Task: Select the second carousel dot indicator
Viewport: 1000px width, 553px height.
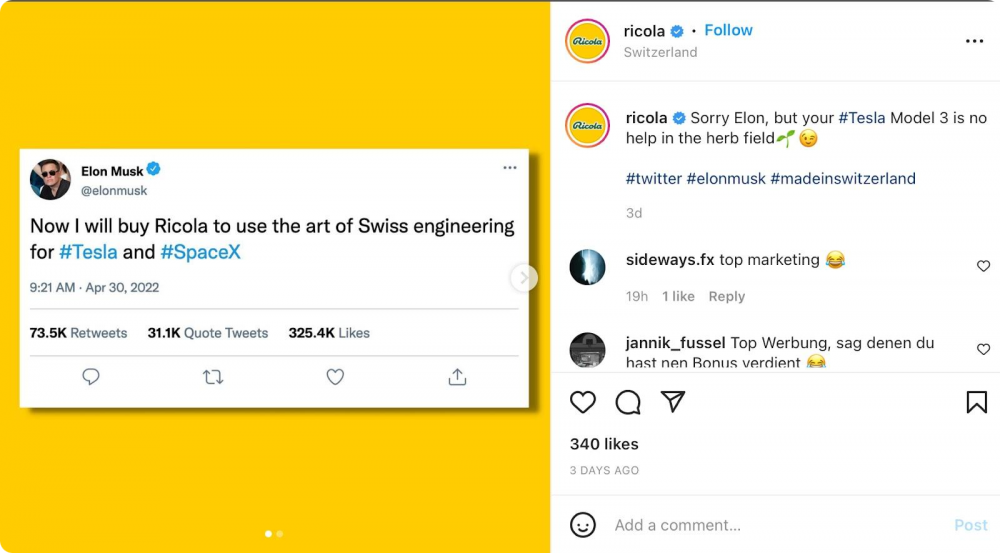Action: tap(279, 534)
